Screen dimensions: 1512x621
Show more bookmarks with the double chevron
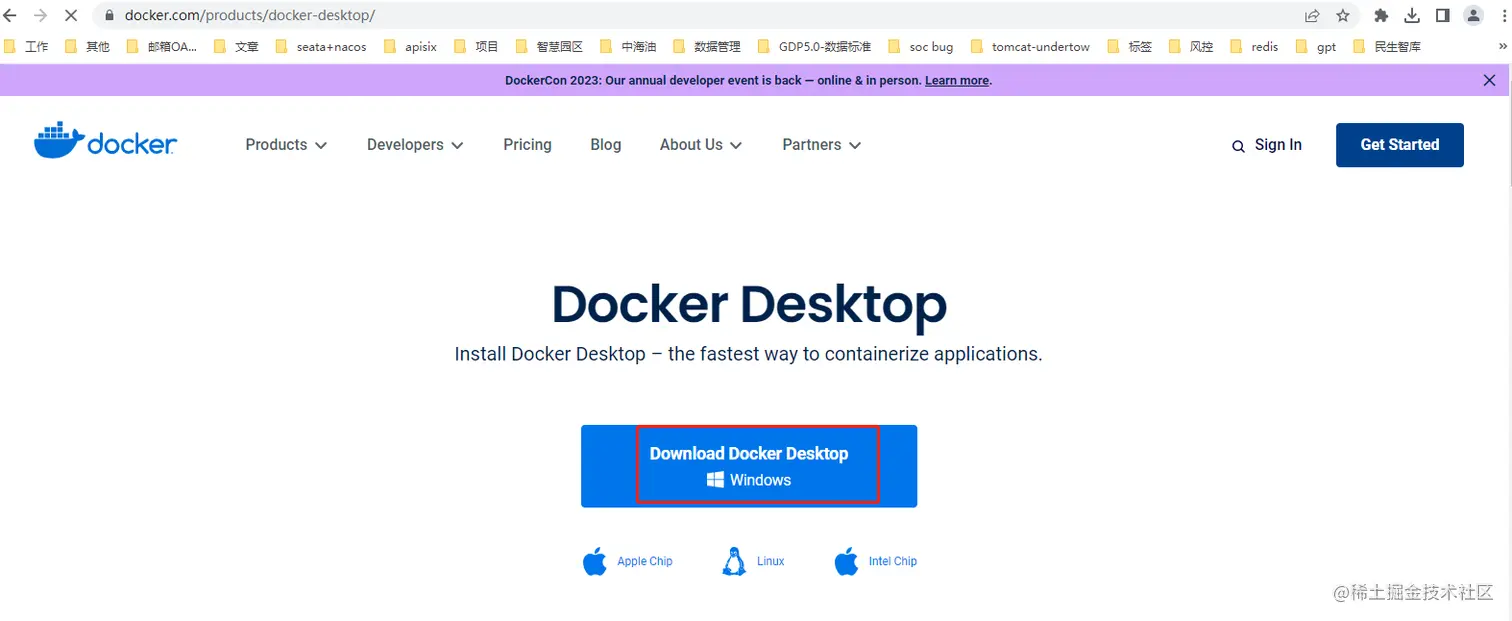(1502, 46)
